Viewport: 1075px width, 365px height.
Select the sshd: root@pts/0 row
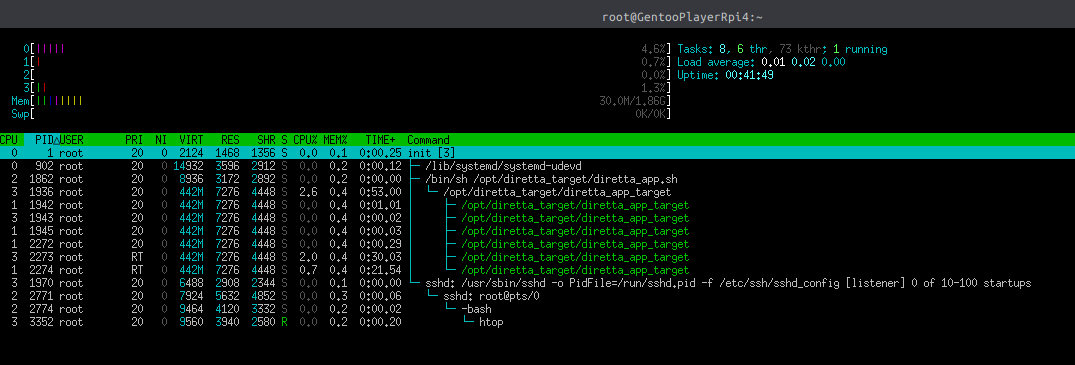click(538, 296)
